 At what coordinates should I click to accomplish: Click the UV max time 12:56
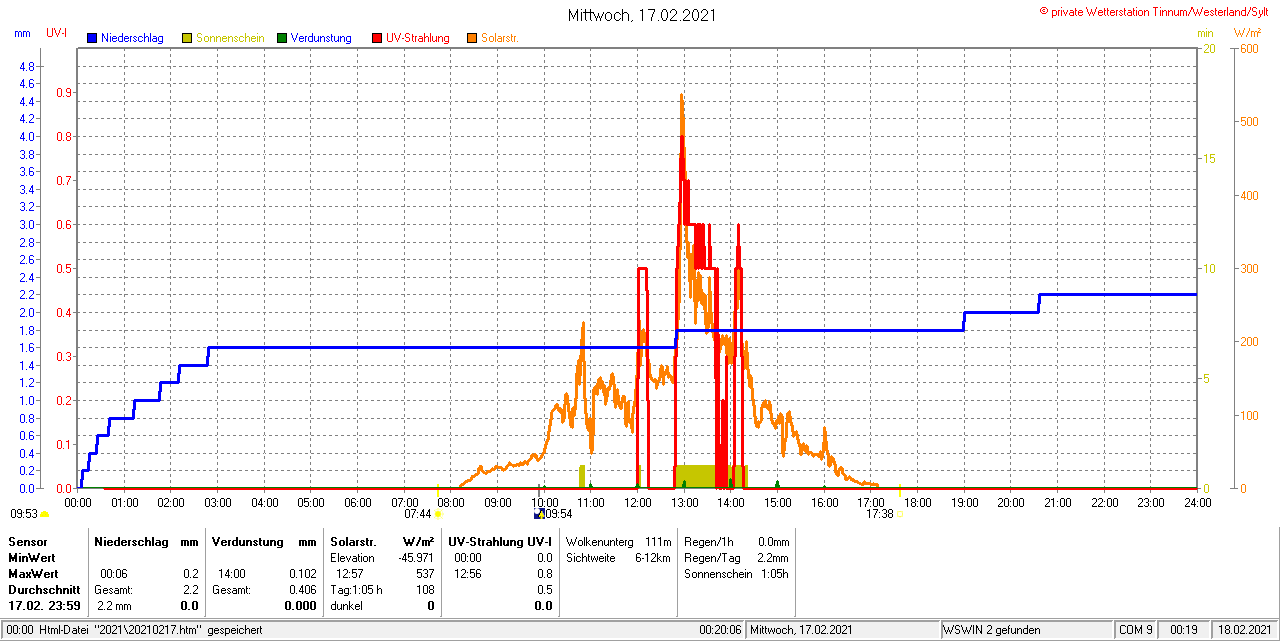coord(468,574)
